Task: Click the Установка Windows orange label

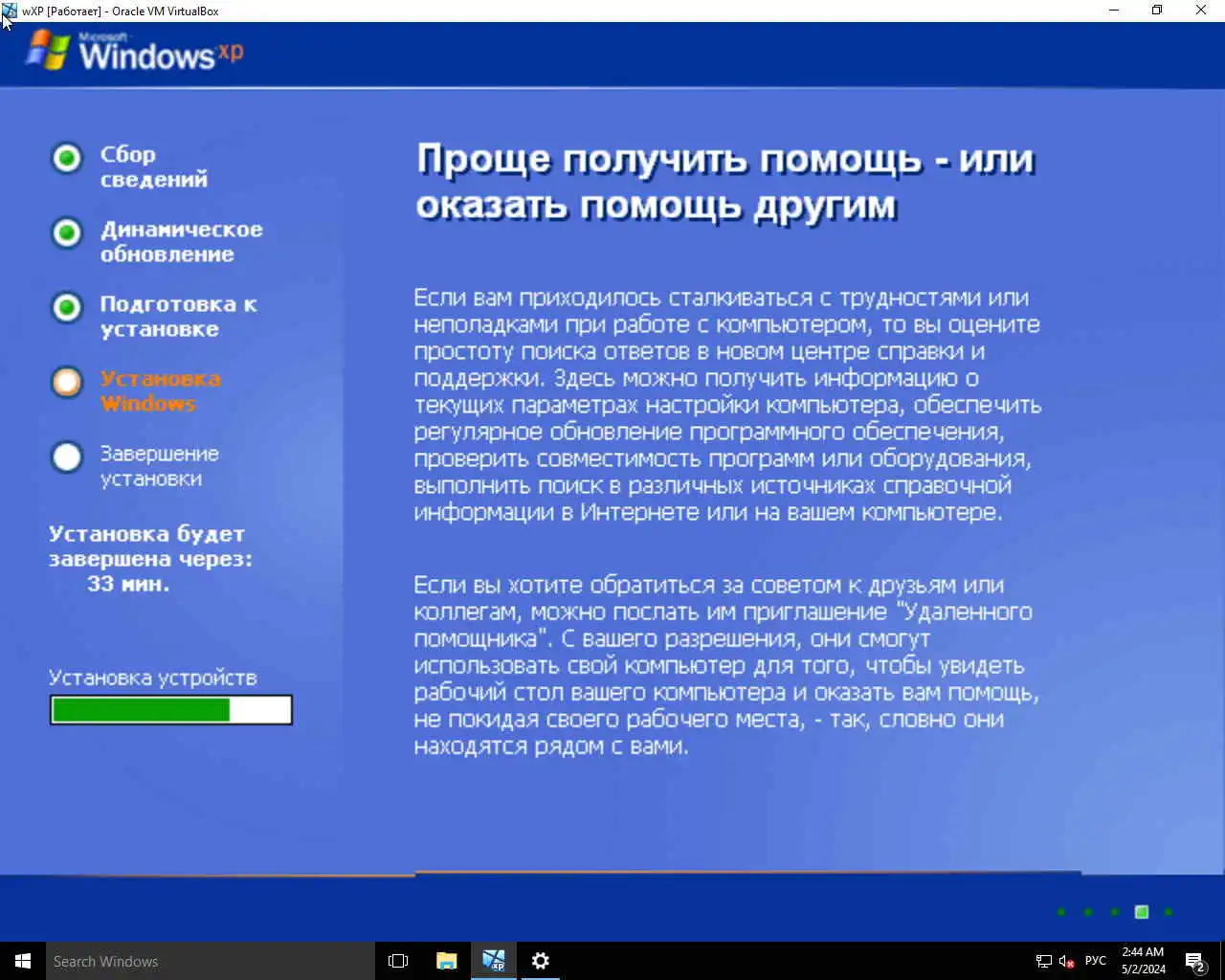Action: click(x=160, y=390)
